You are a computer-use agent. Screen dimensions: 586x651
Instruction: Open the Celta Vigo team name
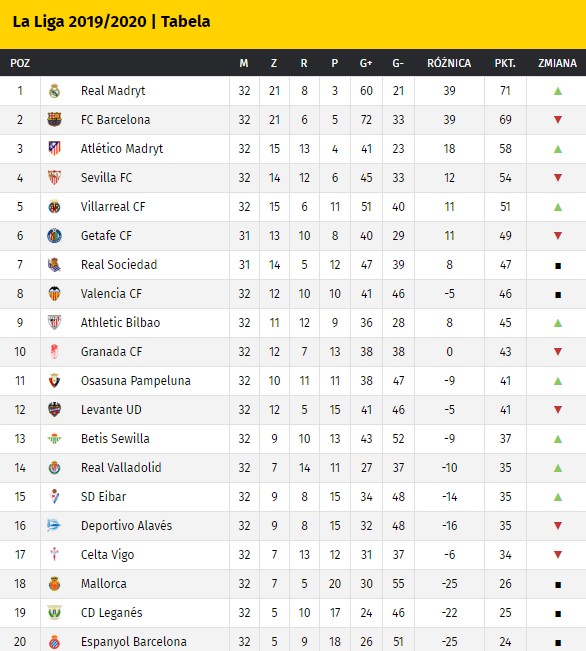tap(108, 555)
